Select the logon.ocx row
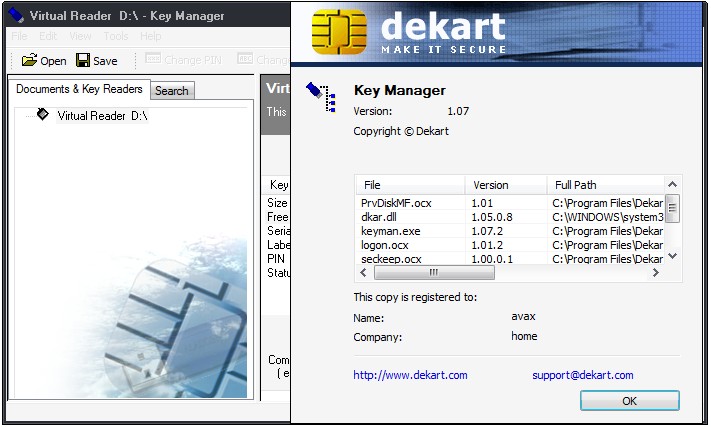This screenshot has height=427, width=711. [510, 245]
